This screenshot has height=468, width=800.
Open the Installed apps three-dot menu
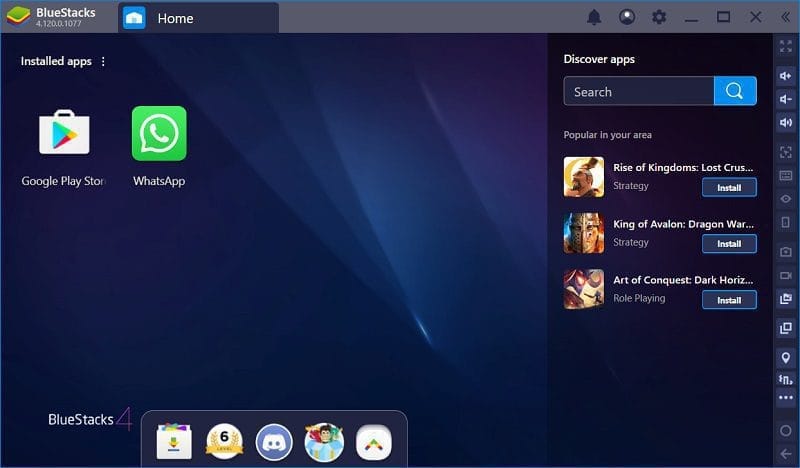[103, 61]
